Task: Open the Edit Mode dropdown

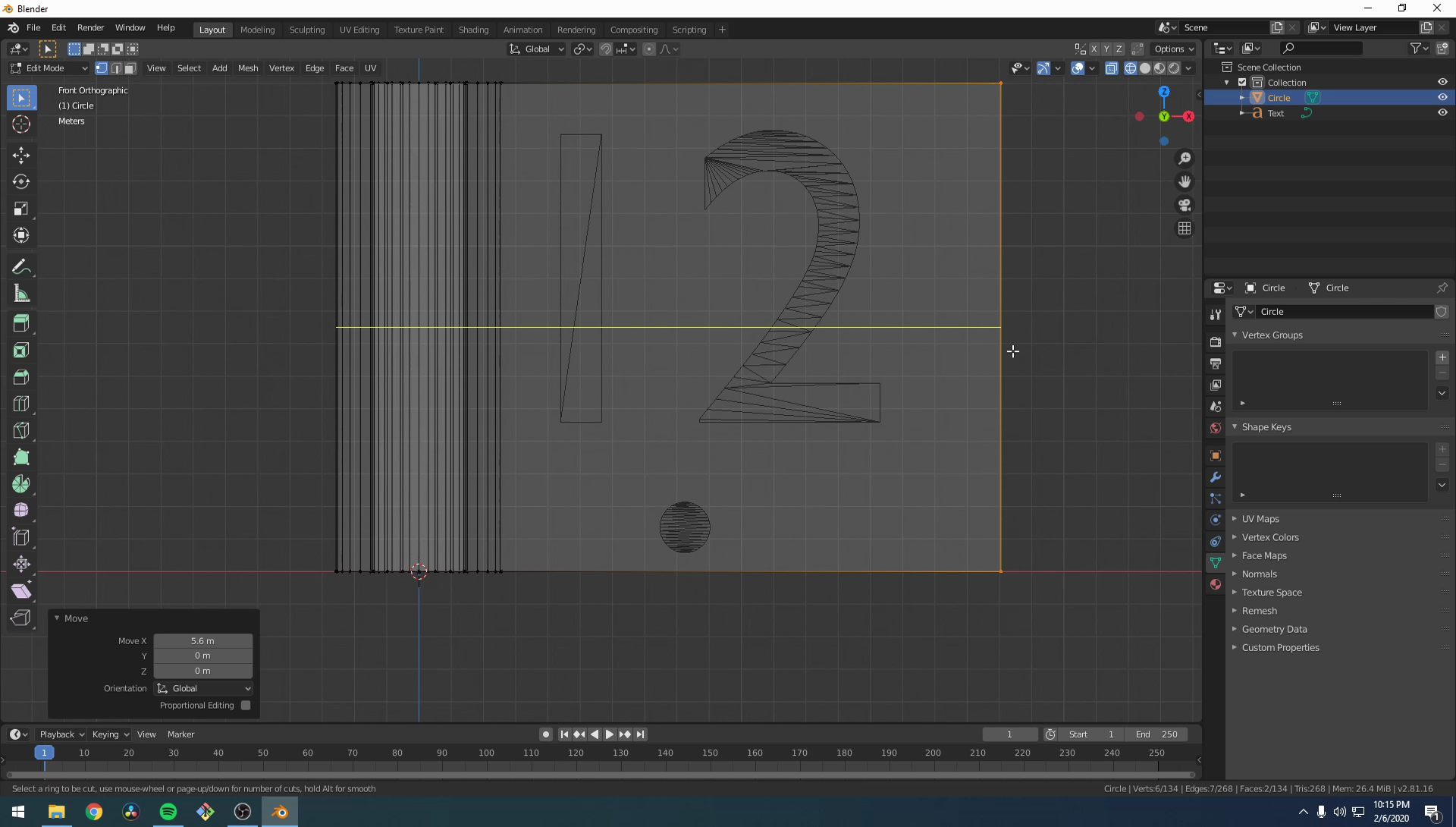Action: point(49,68)
